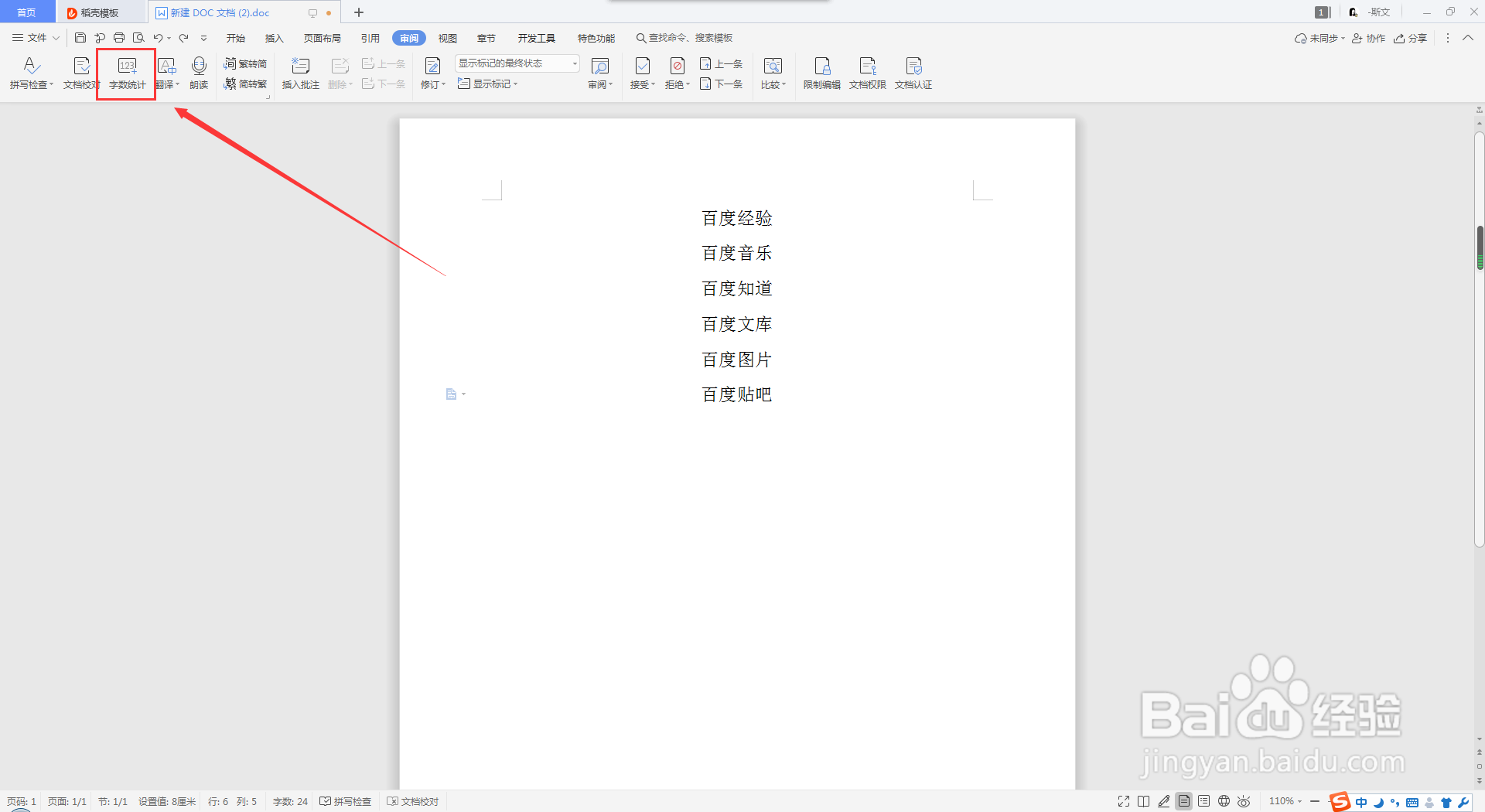Viewport: 1485px width, 812px height.
Task: Select page layout view icon
Action: coord(1184,801)
